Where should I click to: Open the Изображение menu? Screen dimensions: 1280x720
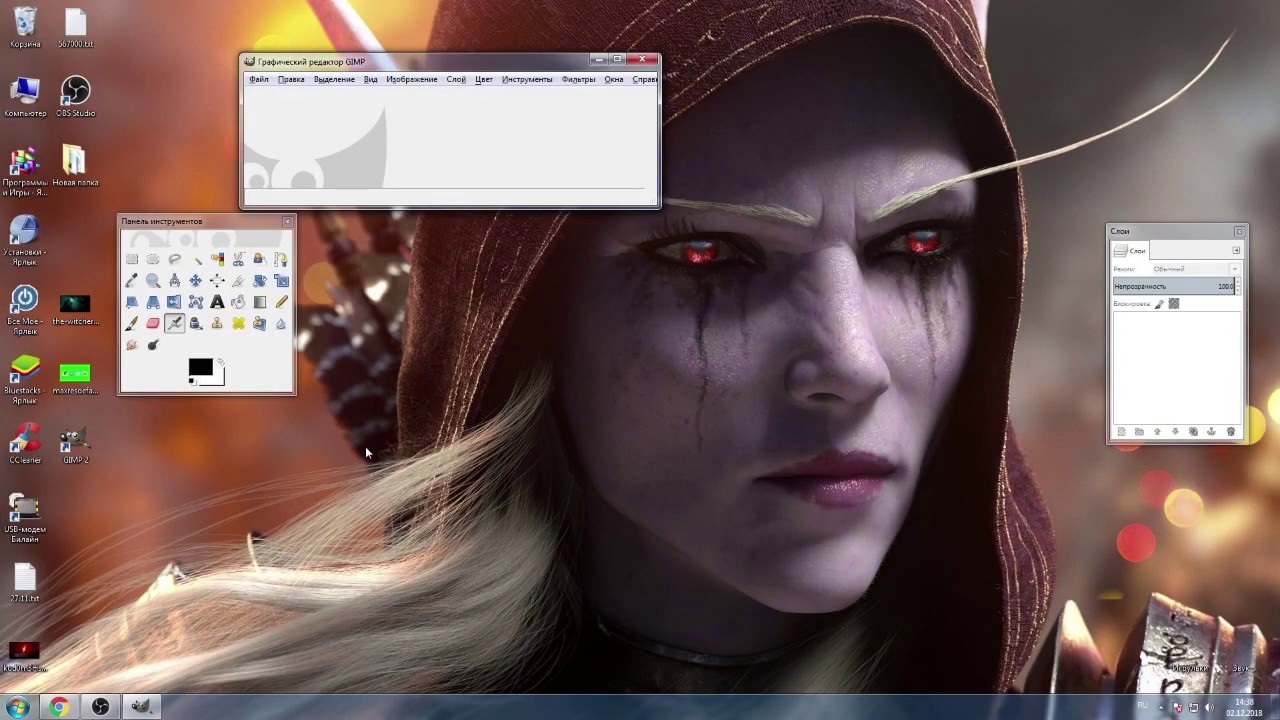pos(412,79)
